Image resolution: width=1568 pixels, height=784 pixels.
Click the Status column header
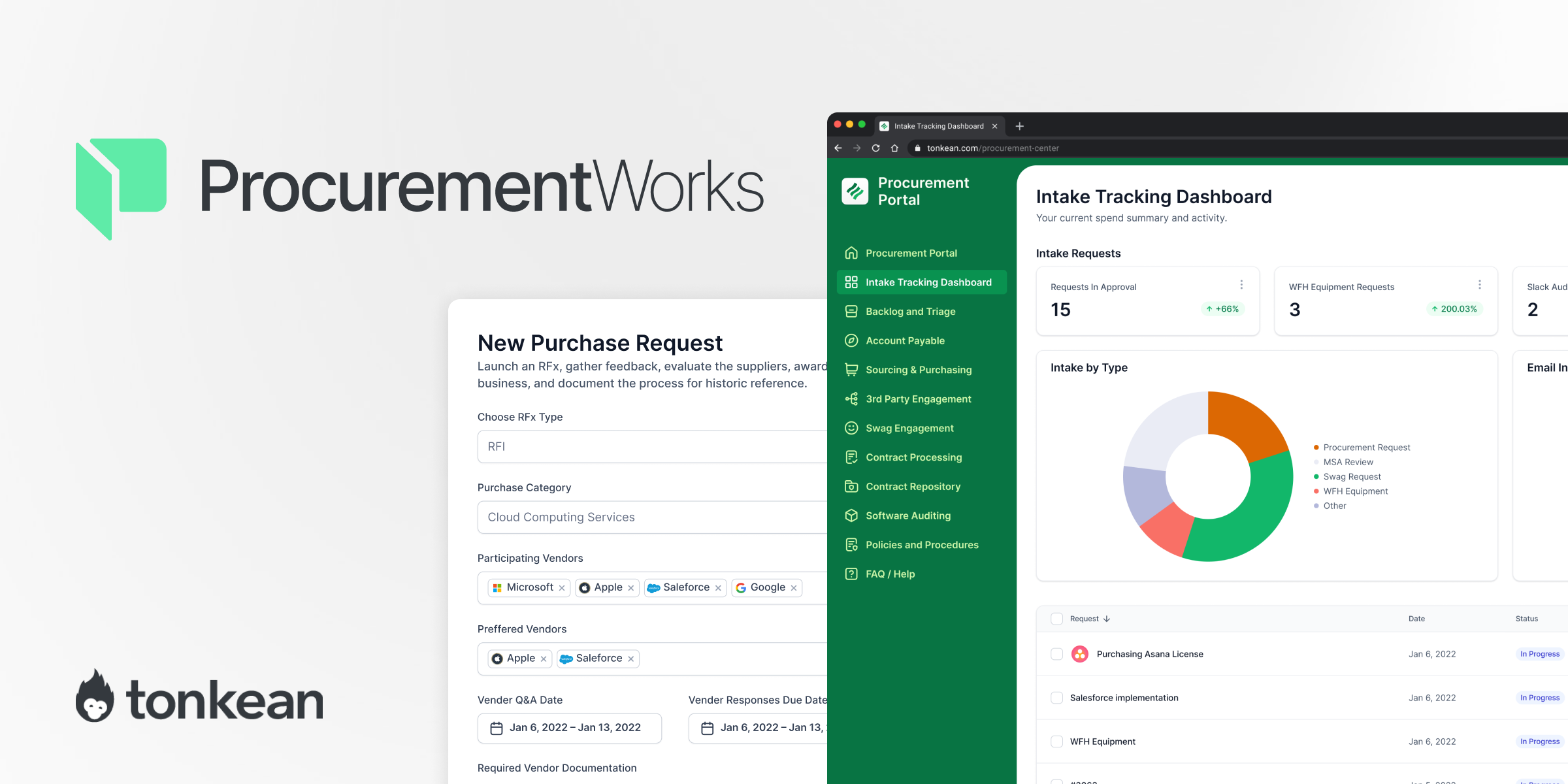(1527, 619)
